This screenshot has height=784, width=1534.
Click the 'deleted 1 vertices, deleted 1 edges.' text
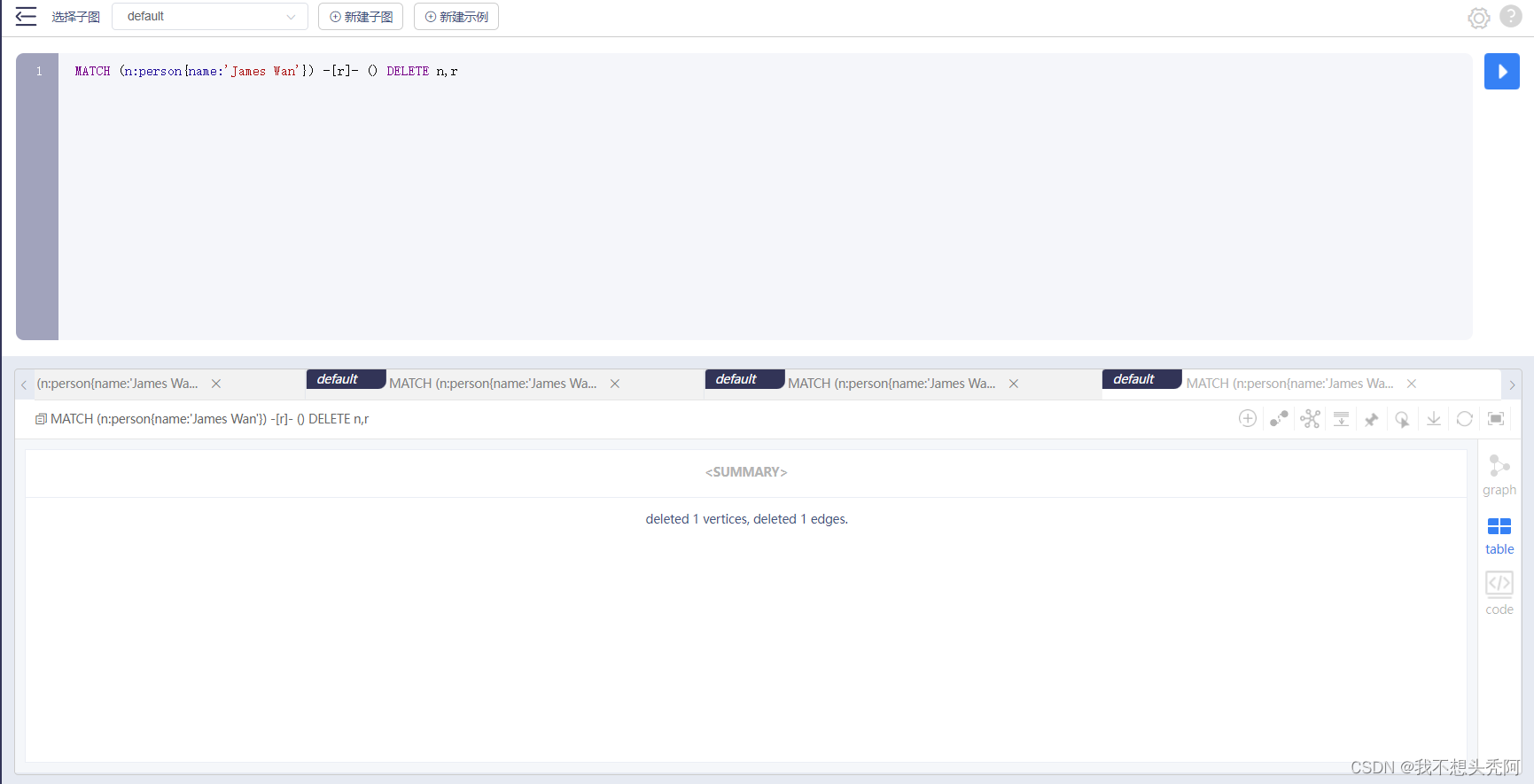pyautogui.click(x=746, y=519)
